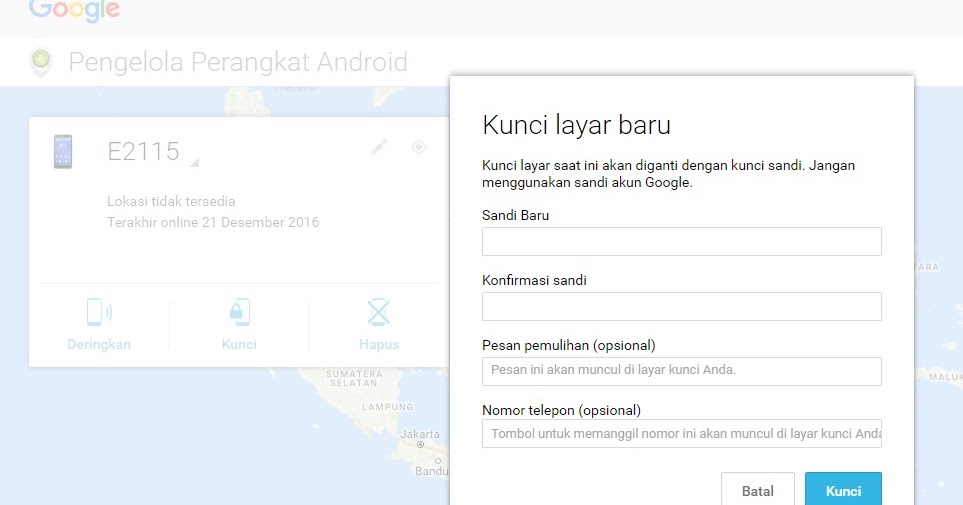Click the Kunci label on the device card
The height and width of the screenshot is (505, 963).
click(239, 344)
